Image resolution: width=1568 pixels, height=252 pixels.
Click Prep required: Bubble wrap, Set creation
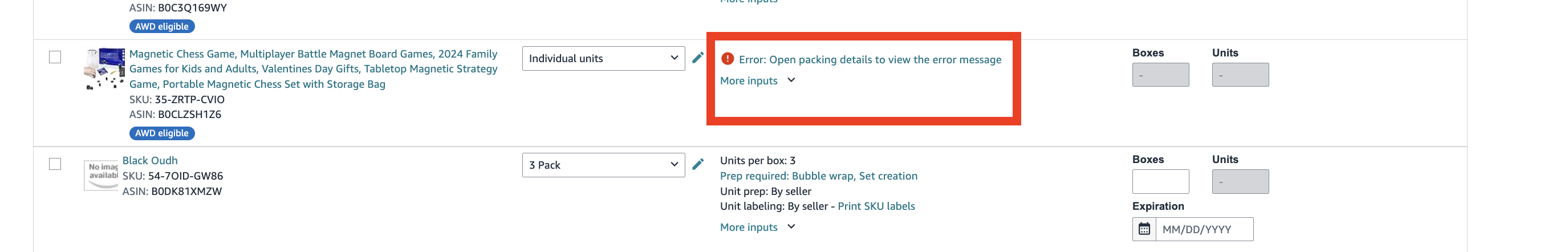[818, 176]
